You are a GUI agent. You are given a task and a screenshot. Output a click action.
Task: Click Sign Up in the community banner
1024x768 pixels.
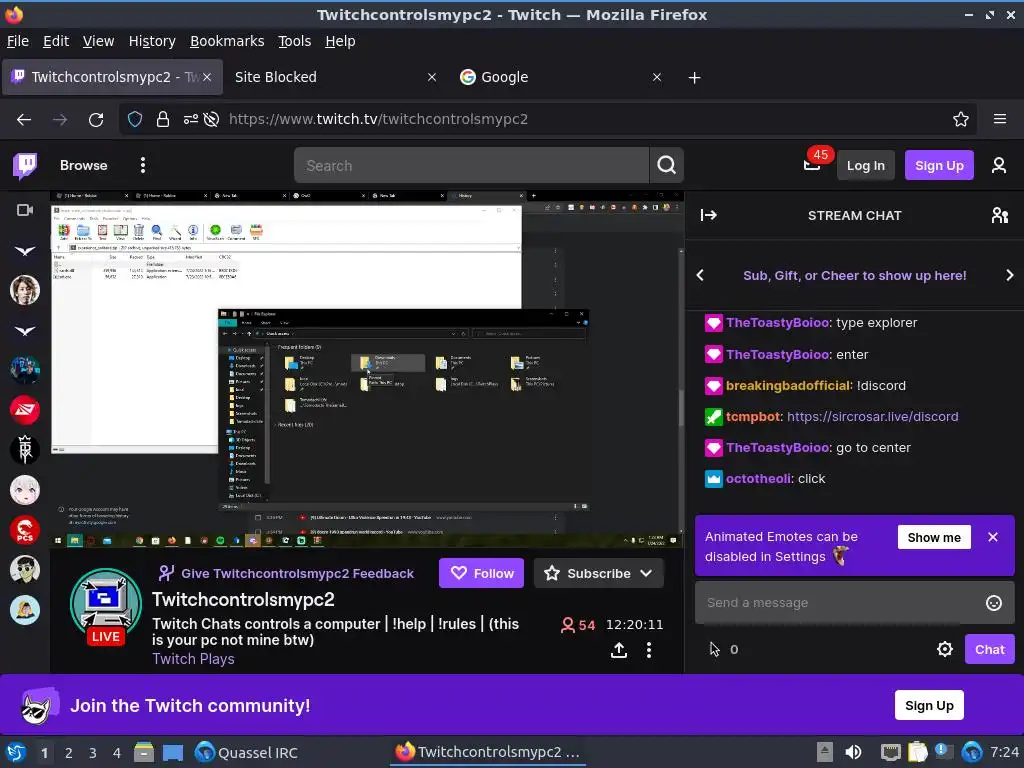[x=929, y=705]
